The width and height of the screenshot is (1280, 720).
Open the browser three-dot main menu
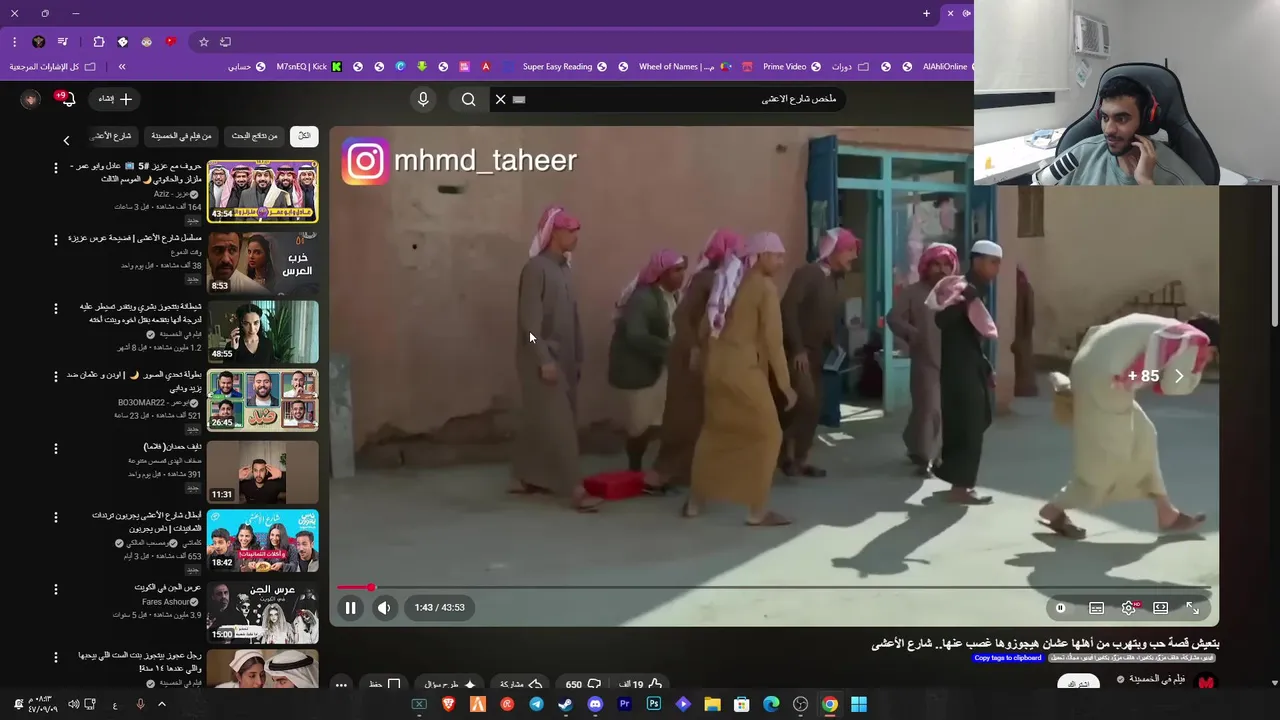[14, 42]
